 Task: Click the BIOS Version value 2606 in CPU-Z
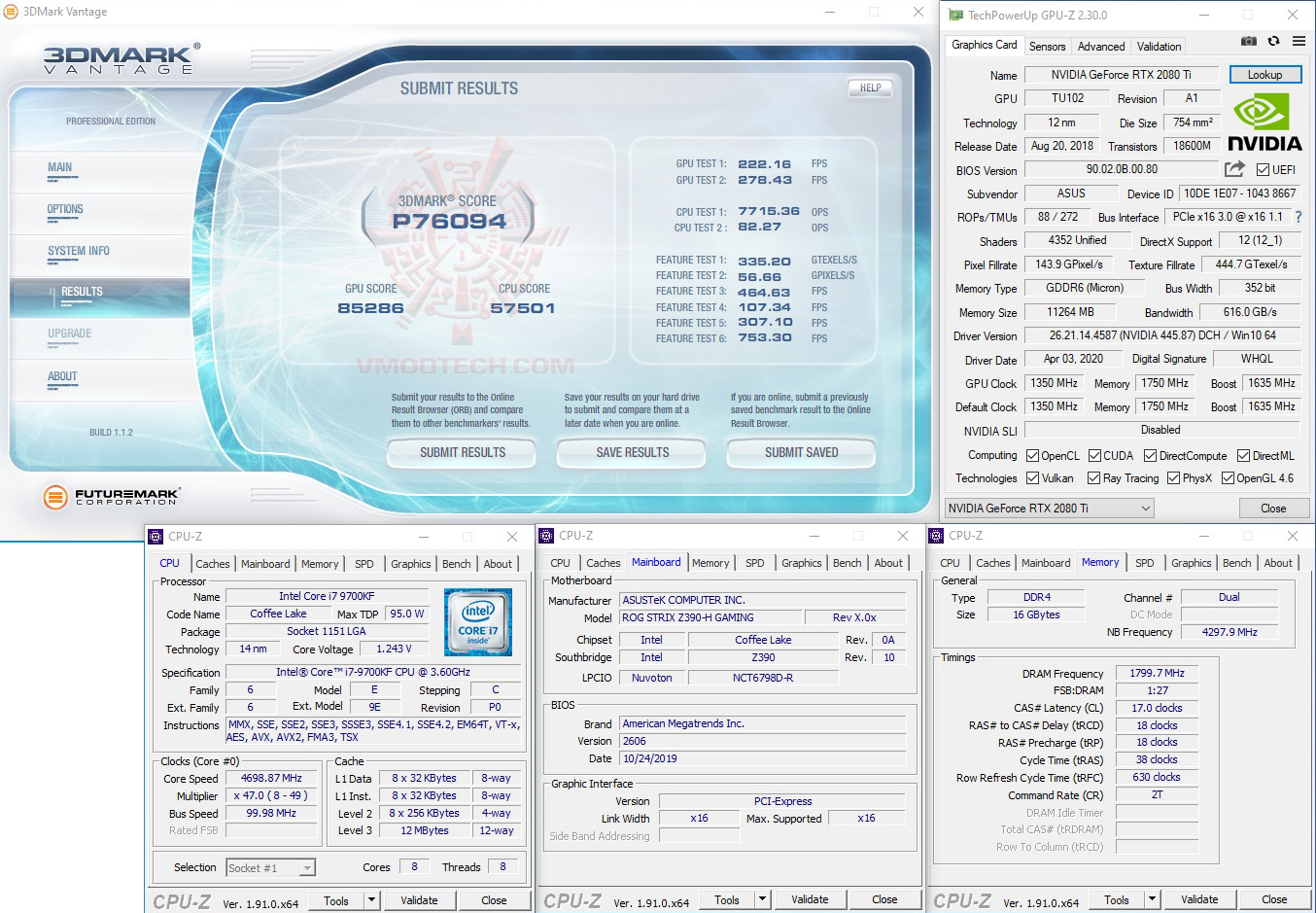coord(763,741)
